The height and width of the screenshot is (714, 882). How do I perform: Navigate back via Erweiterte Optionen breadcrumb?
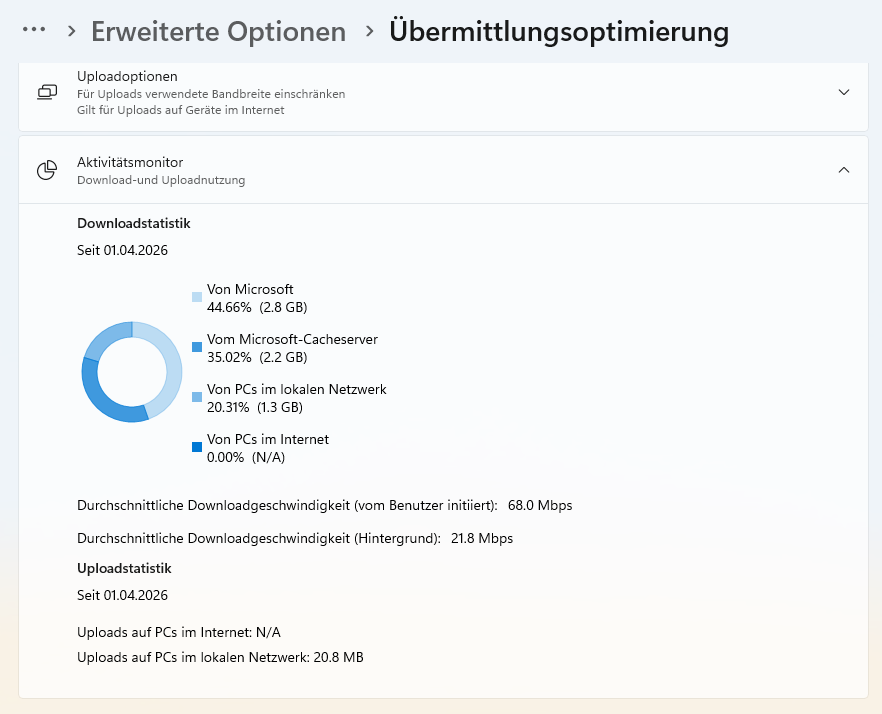tap(218, 31)
